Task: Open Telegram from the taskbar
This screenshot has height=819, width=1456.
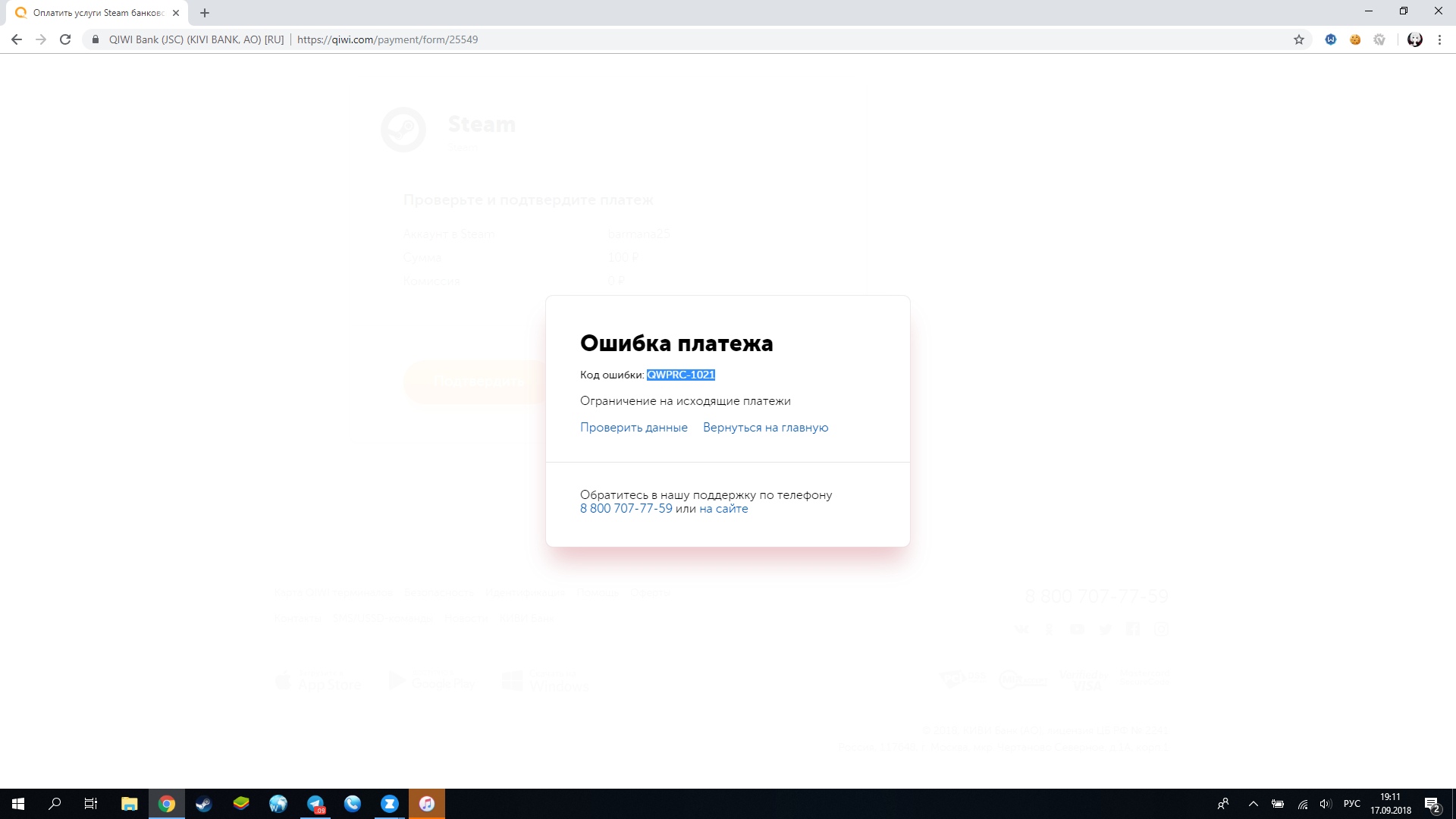Action: [315, 804]
